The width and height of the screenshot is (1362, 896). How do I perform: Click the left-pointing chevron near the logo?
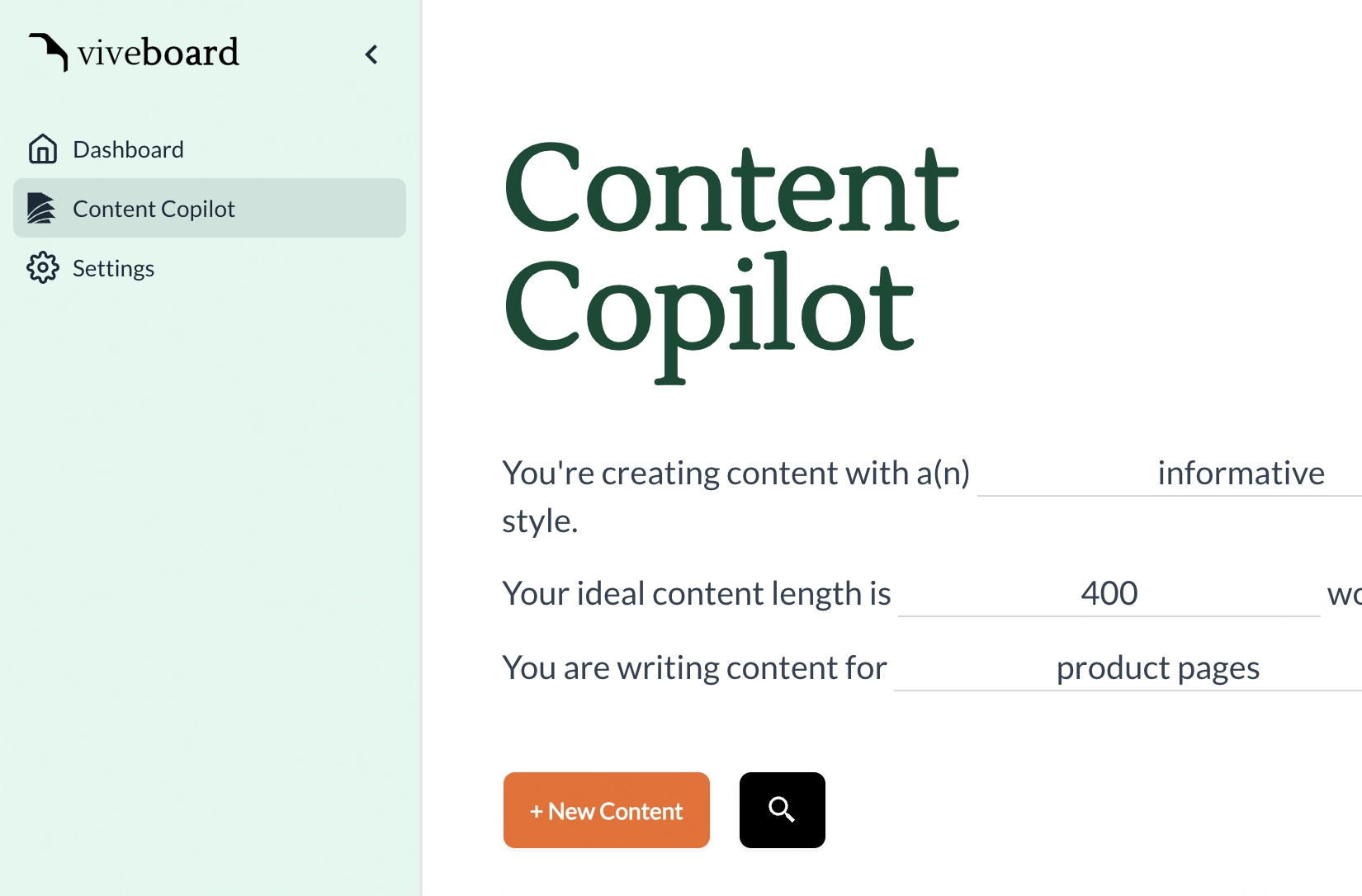coord(371,54)
